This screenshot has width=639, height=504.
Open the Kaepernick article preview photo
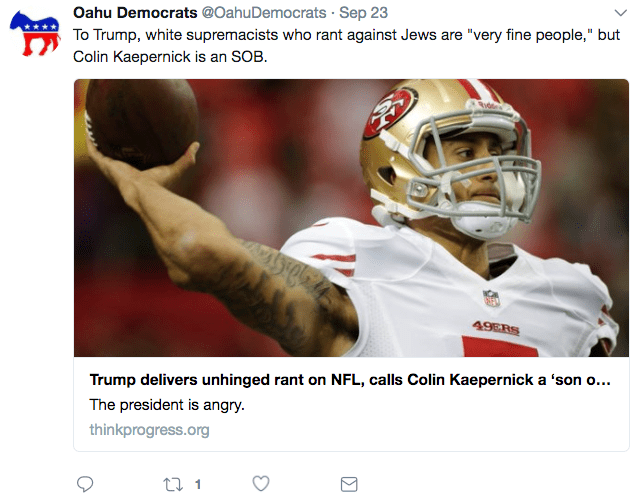coord(351,218)
